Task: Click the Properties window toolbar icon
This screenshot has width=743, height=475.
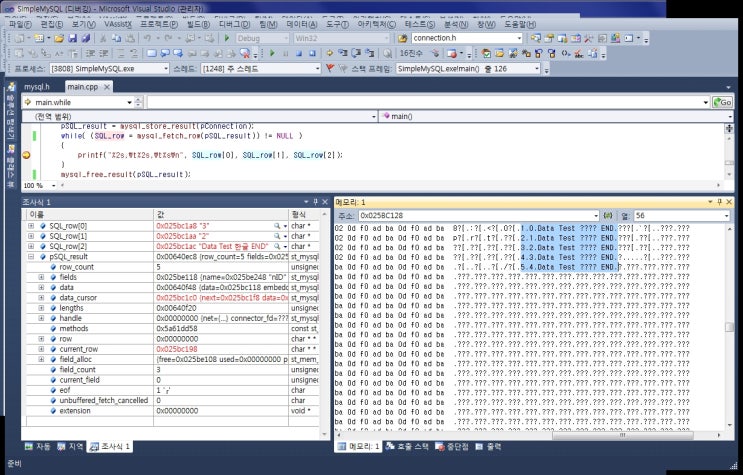Action: click(x=549, y=38)
